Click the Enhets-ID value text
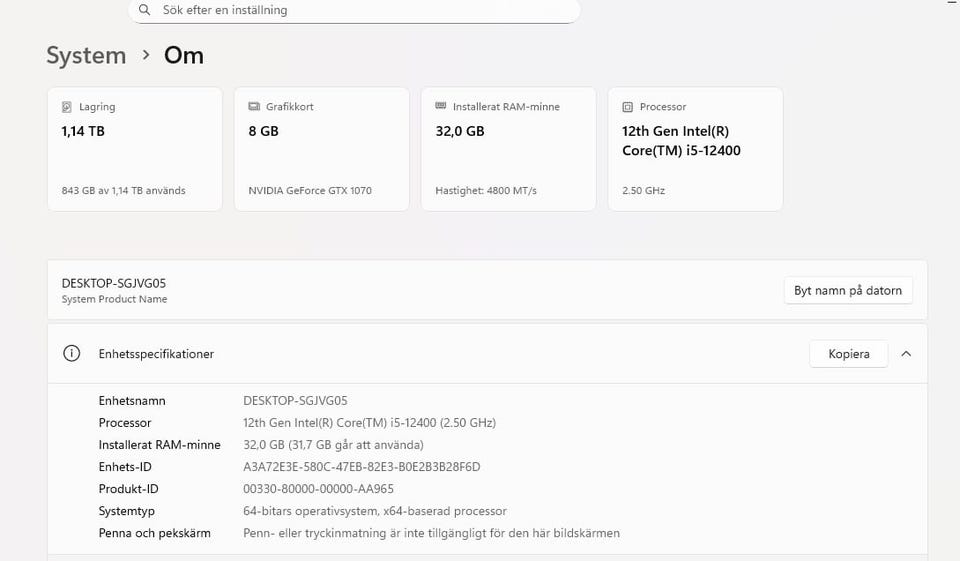The height and width of the screenshot is (561, 960). [362, 467]
